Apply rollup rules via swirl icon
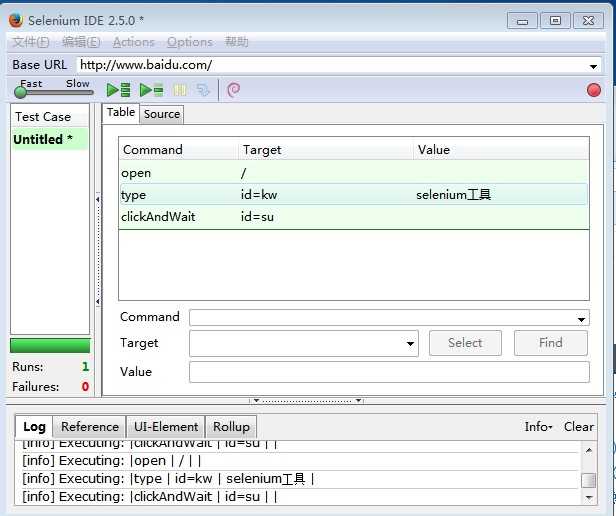This screenshot has height=516, width=616. [x=233, y=90]
